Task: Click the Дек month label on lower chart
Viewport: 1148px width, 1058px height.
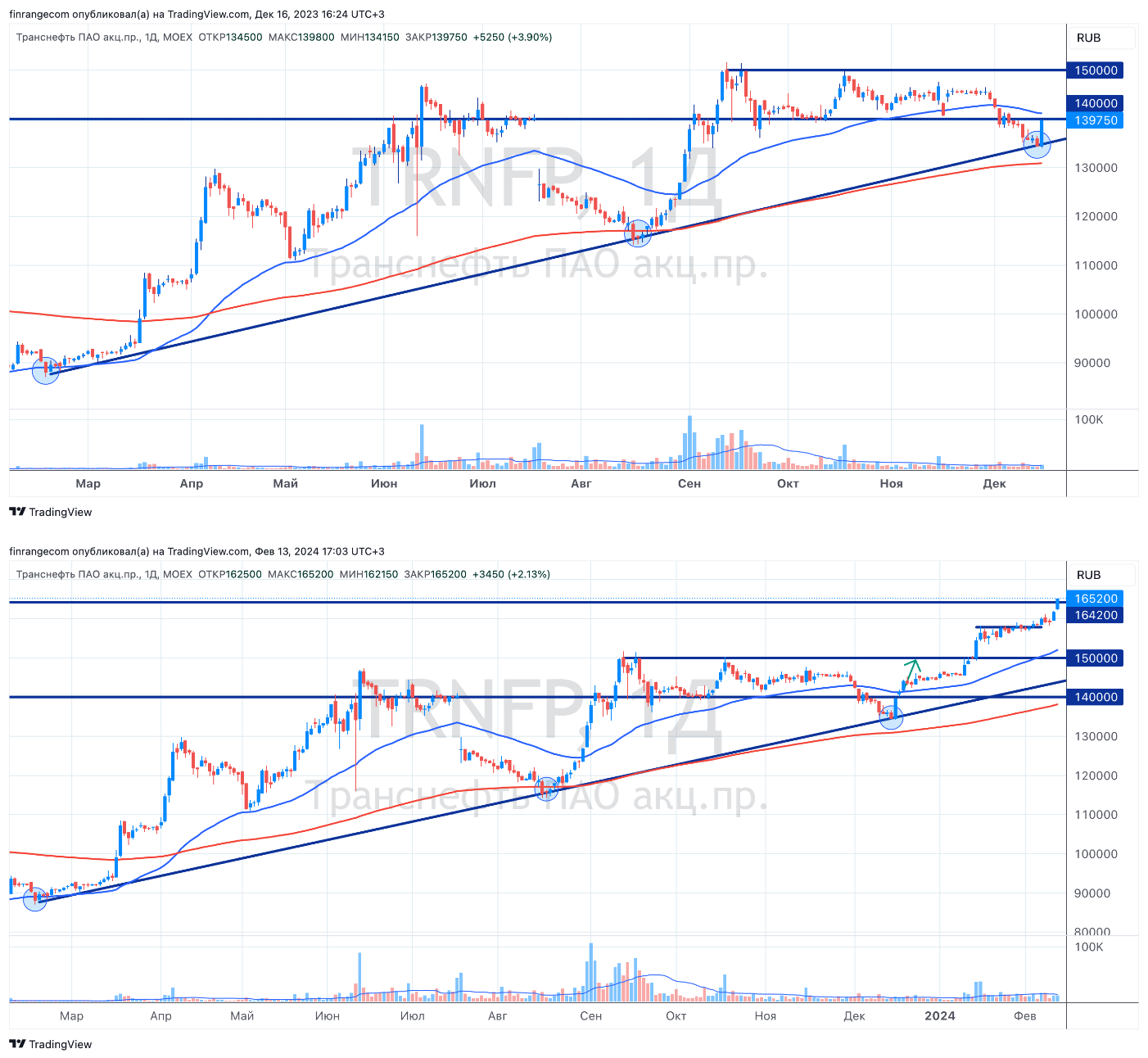Action: click(x=854, y=1015)
